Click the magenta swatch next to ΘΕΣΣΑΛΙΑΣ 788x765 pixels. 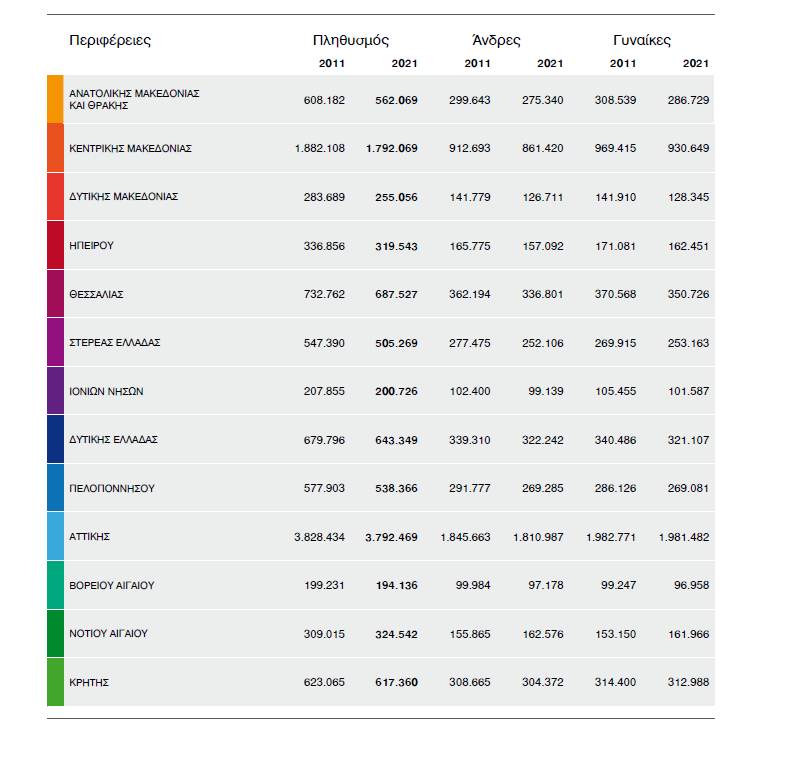click(x=55, y=294)
